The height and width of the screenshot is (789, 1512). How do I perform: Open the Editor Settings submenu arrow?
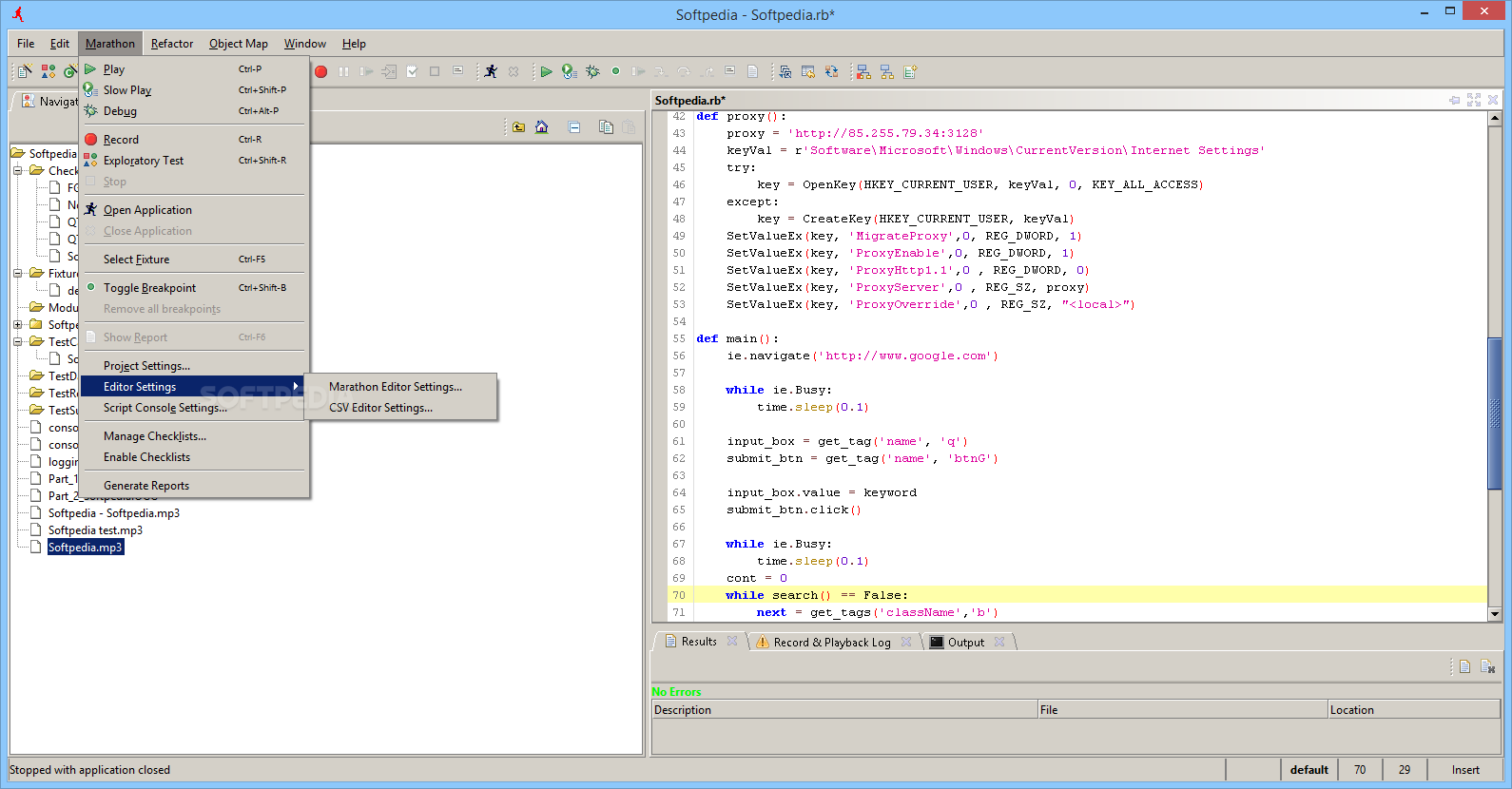click(296, 386)
